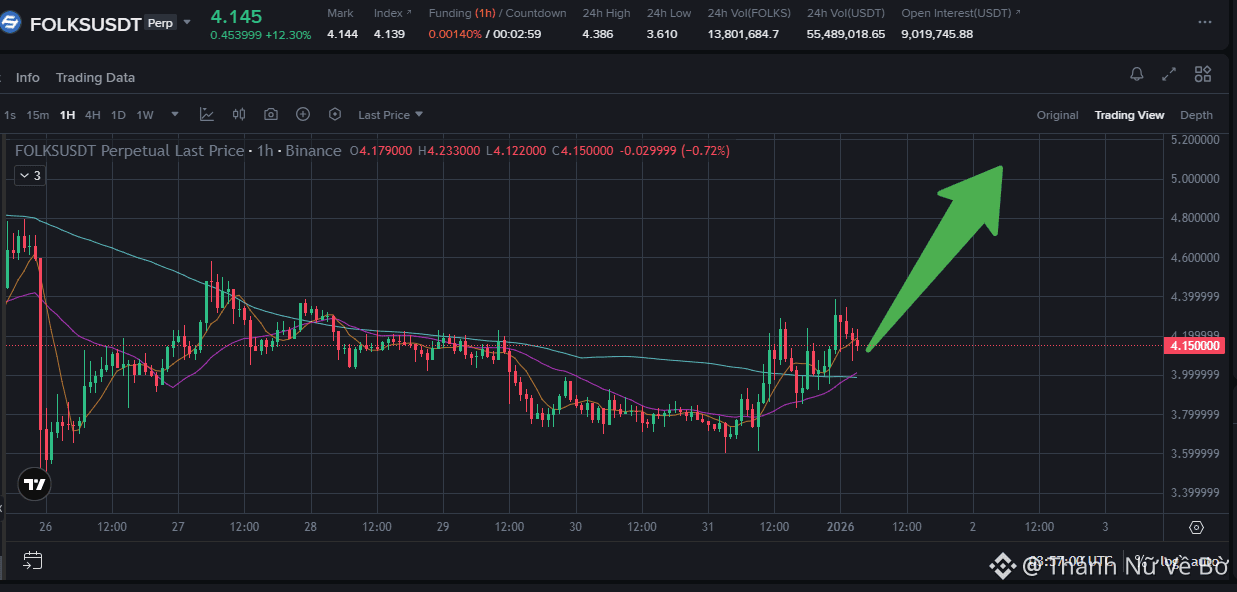Click the 4.150000 current price label
Screen dimensions: 1237x592
[x=1195, y=345]
